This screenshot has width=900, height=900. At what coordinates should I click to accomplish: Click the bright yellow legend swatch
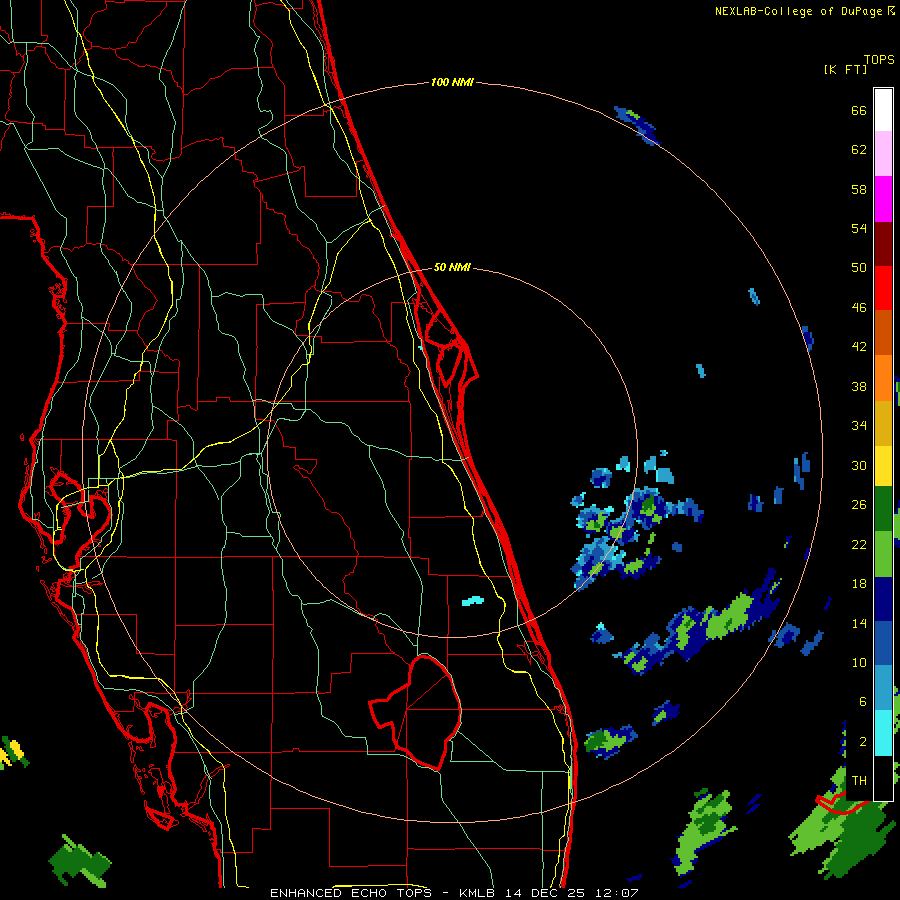point(883,465)
